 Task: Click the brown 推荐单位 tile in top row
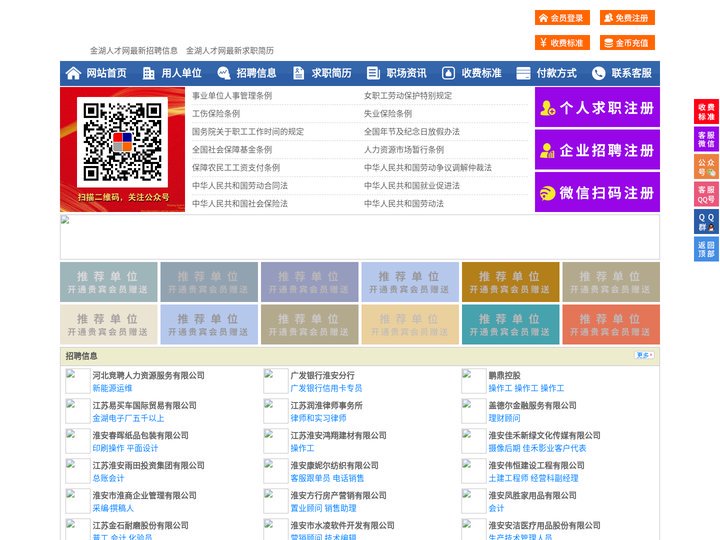(x=510, y=282)
